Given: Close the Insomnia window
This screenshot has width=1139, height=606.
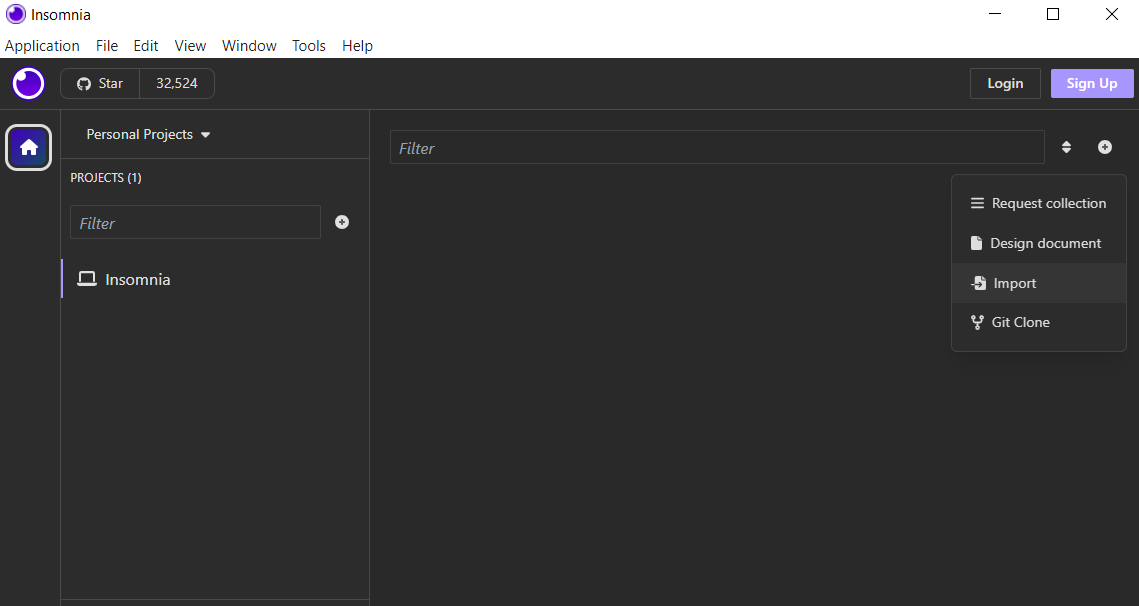Looking at the screenshot, I should coord(1111,14).
